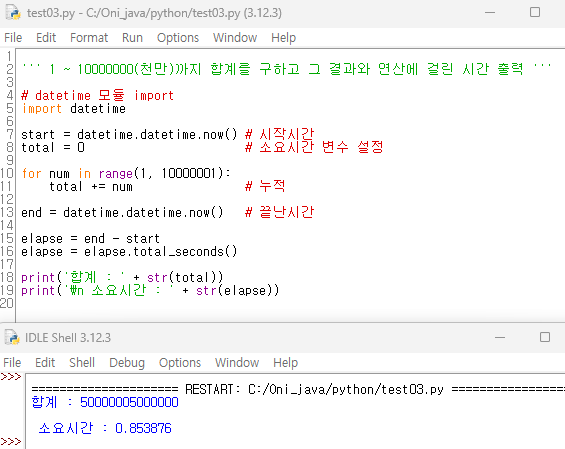Click line number 20 in the editor gutter
Viewport: 565px width, 449px height.
pyautogui.click(x=7, y=303)
